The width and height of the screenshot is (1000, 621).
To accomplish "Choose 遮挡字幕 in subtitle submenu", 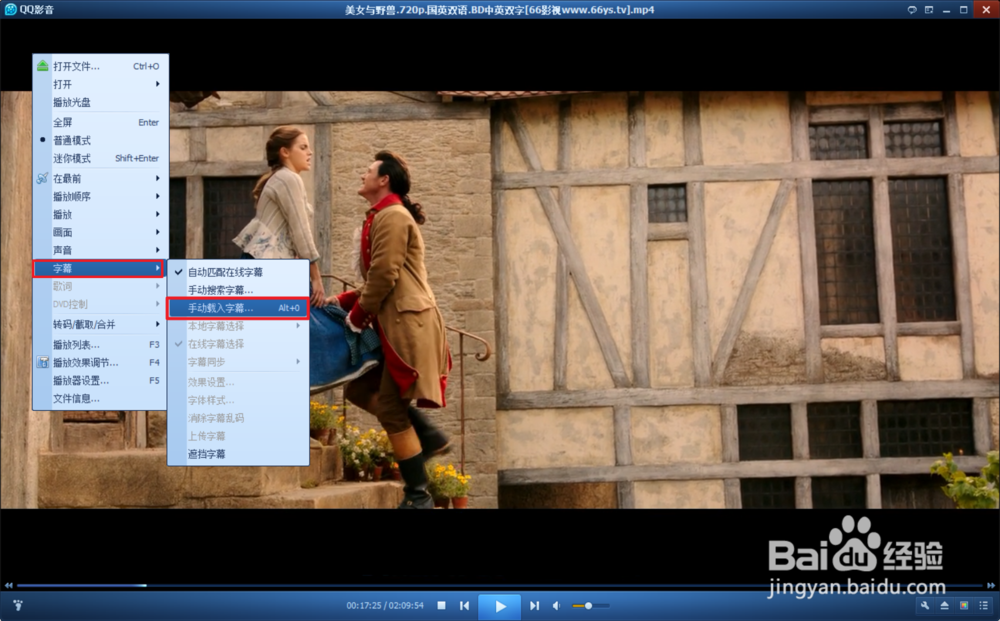I will pos(239,454).
